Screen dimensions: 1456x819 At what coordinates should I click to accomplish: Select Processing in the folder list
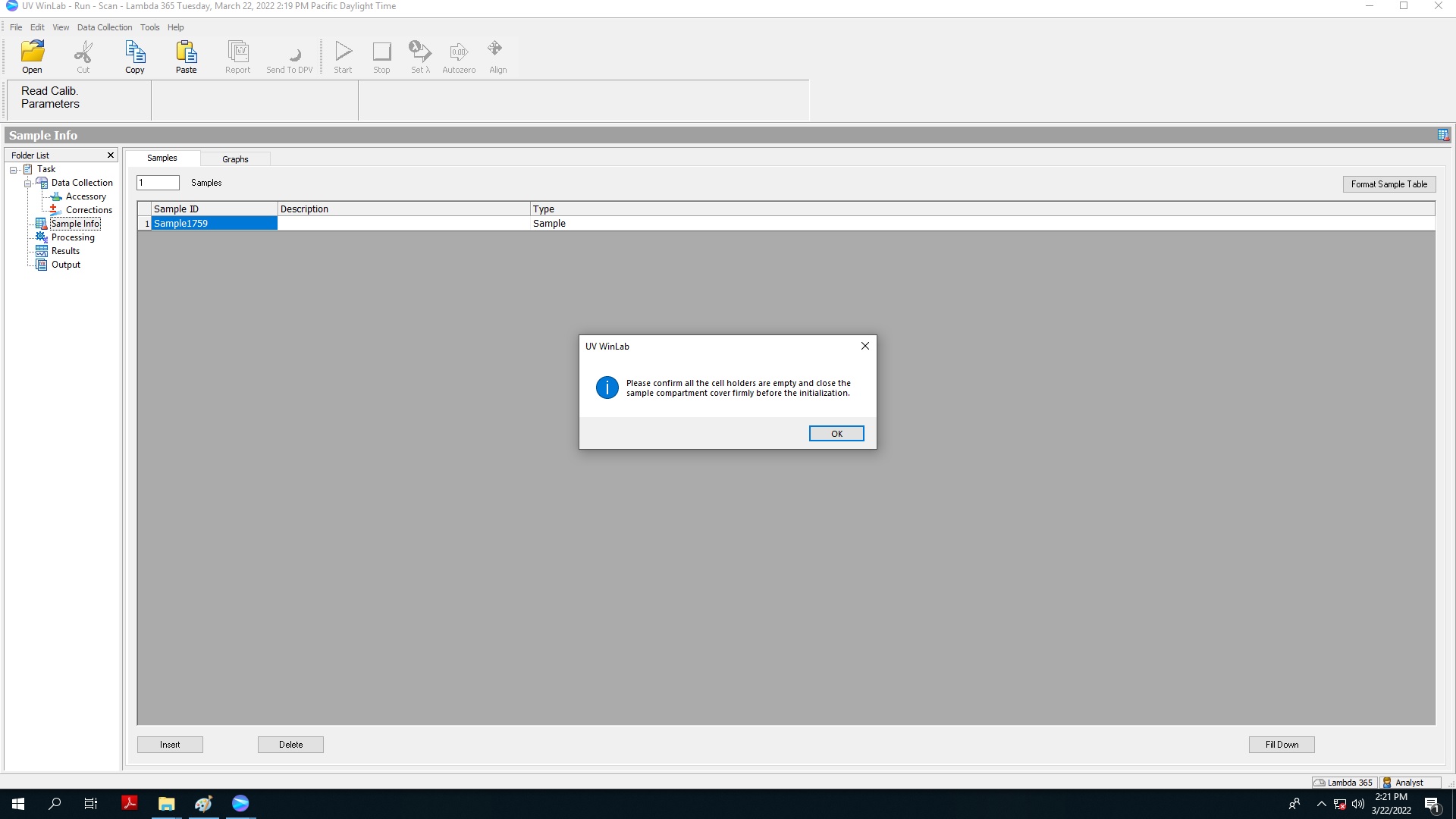click(73, 237)
